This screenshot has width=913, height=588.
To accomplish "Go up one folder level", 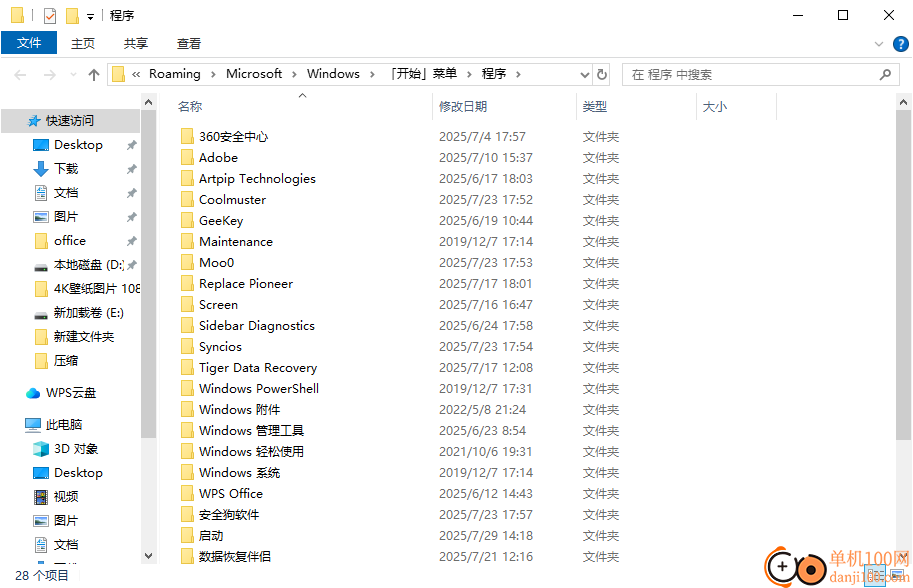I will (x=94, y=75).
